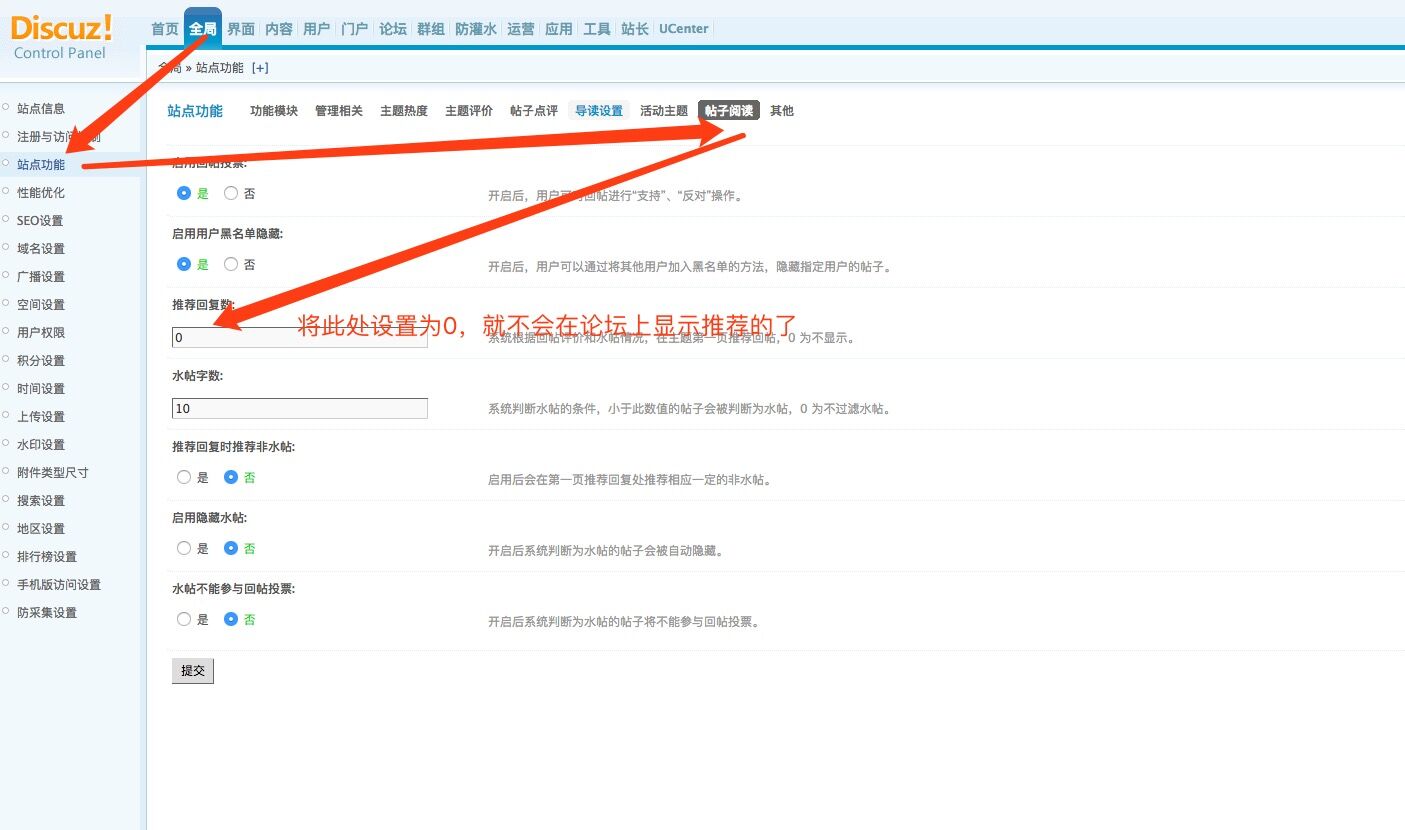Select 是 for 启用用户黑名单隐藏

(184, 265)
